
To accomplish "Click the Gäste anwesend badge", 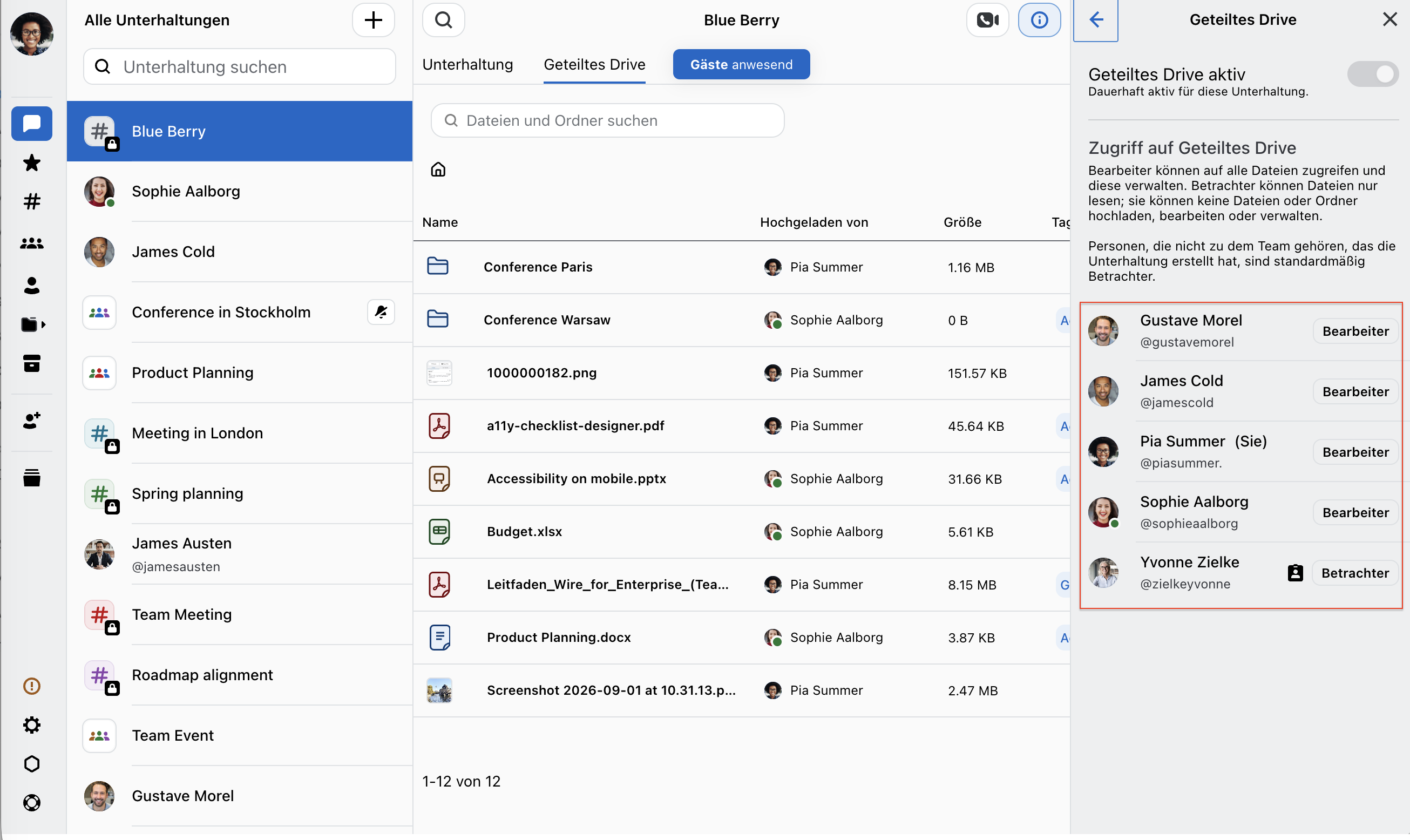I will pyautogui.click(x=741, y=65).
